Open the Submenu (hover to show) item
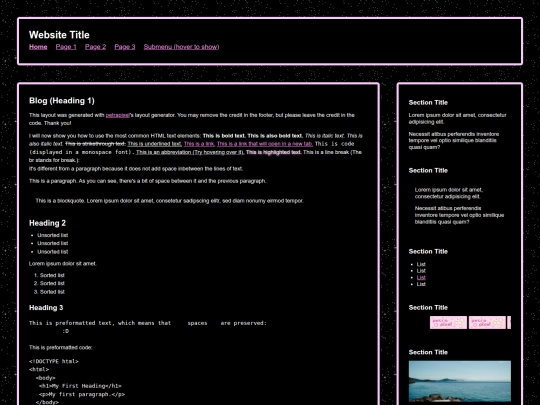Screen dimensions: 540x405 (181, 47)
